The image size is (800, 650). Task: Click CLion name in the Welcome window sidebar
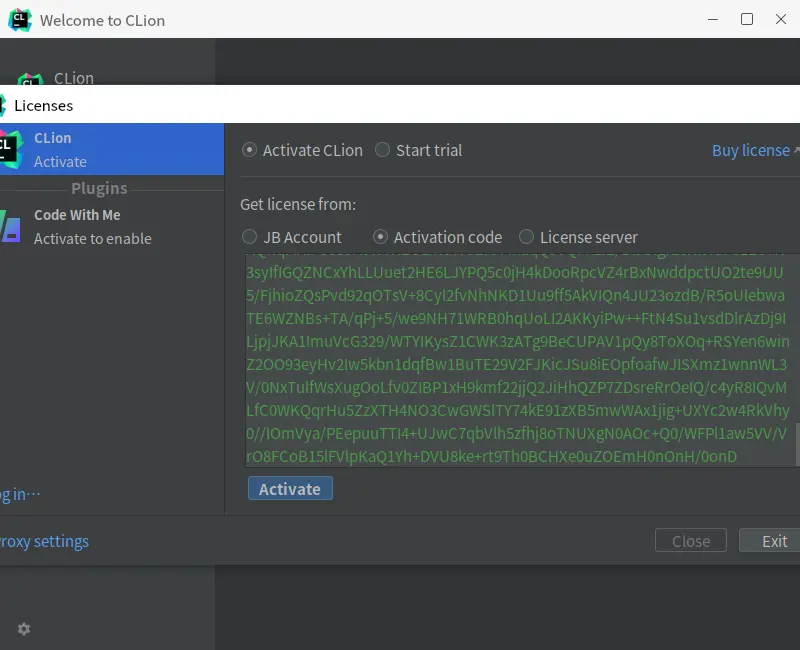74,78
